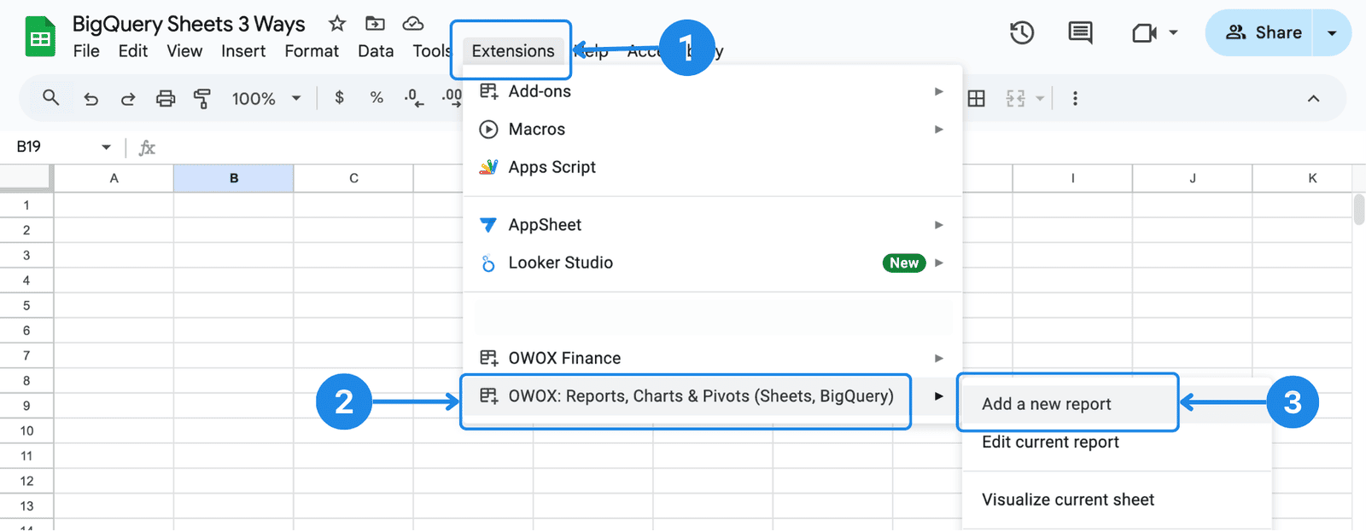The height and width of the screenshot is (531, 1366).
Task: Open Apps Script from the menu
Action: pyautogui.click(x=713, y=167)
